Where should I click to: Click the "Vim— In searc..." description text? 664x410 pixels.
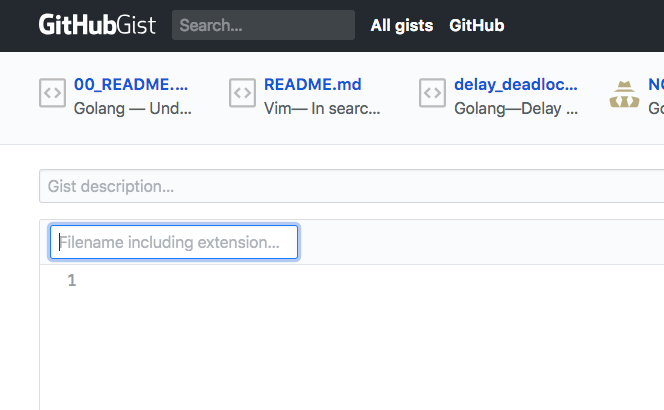[x=320, y=107]
